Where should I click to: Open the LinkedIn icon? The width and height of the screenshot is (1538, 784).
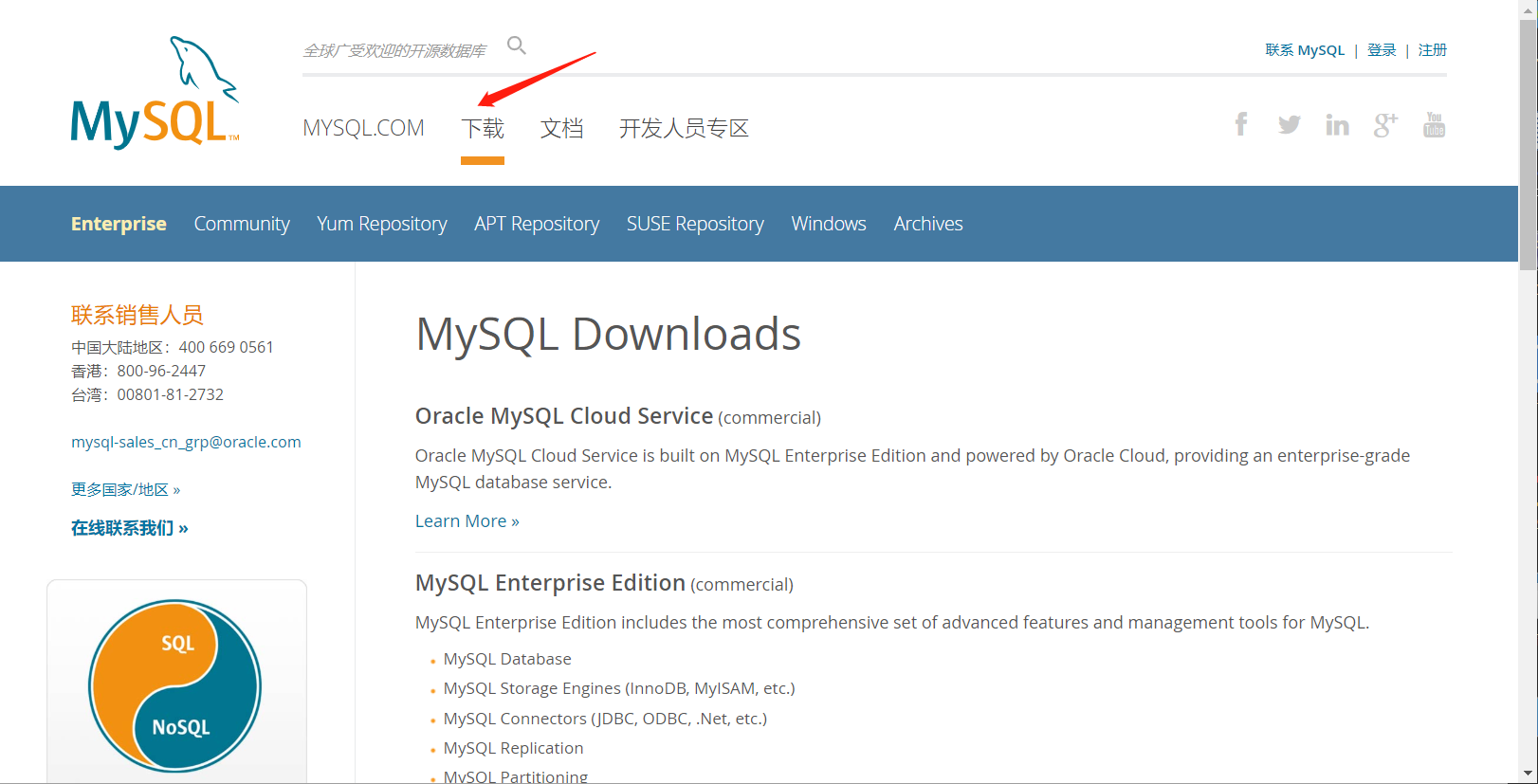click(x=1337, y=124)
